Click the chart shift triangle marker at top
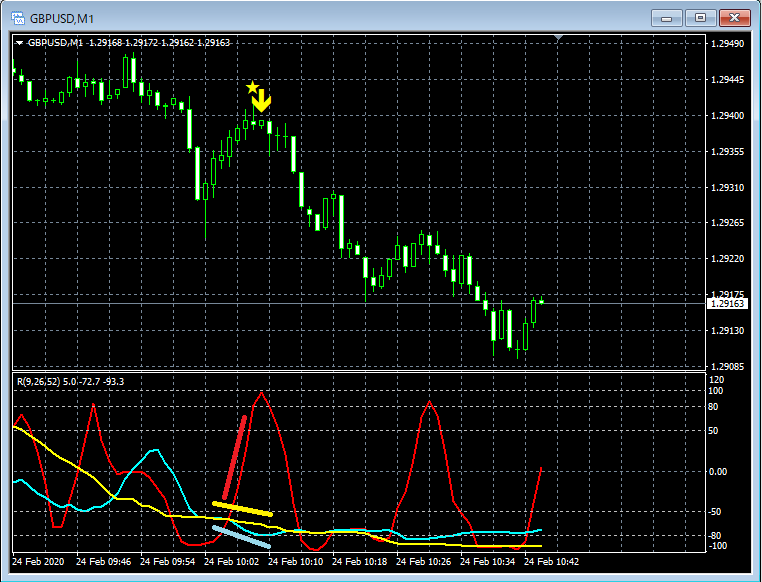This screenshot has height=582, width=762. click(x=558, y=37)
